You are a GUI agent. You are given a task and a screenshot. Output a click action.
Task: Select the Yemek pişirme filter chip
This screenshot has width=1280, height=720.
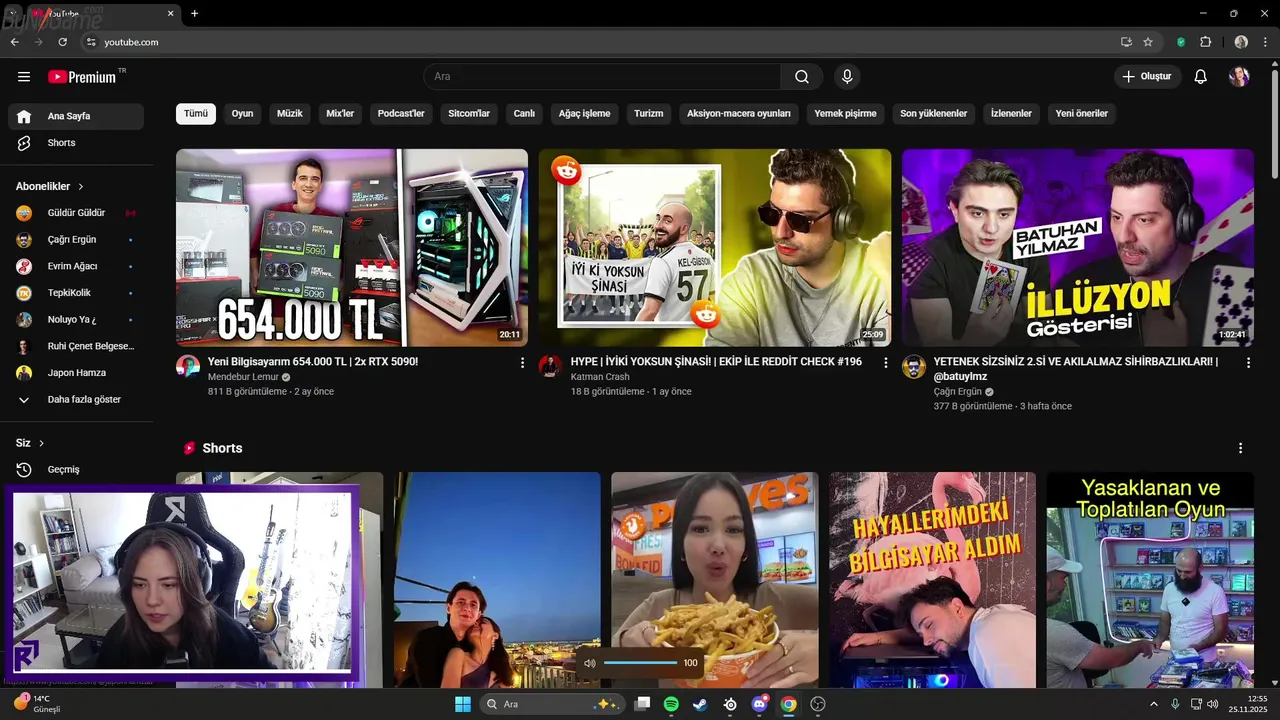tap(845, 114)
